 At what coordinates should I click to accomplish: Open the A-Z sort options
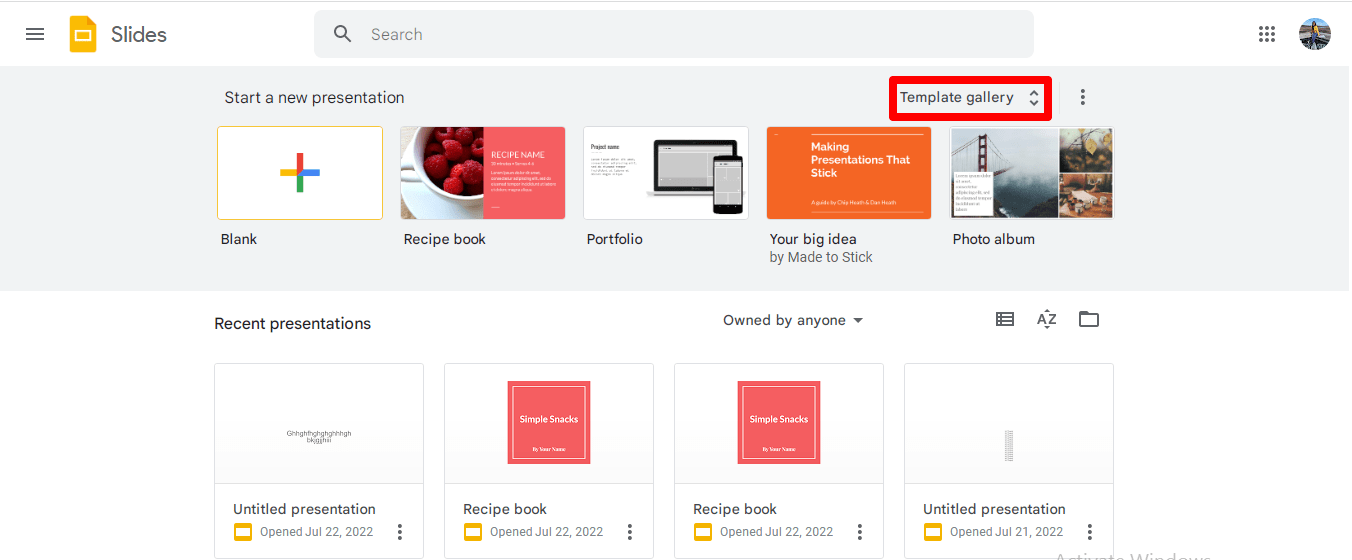[1047, 319]
